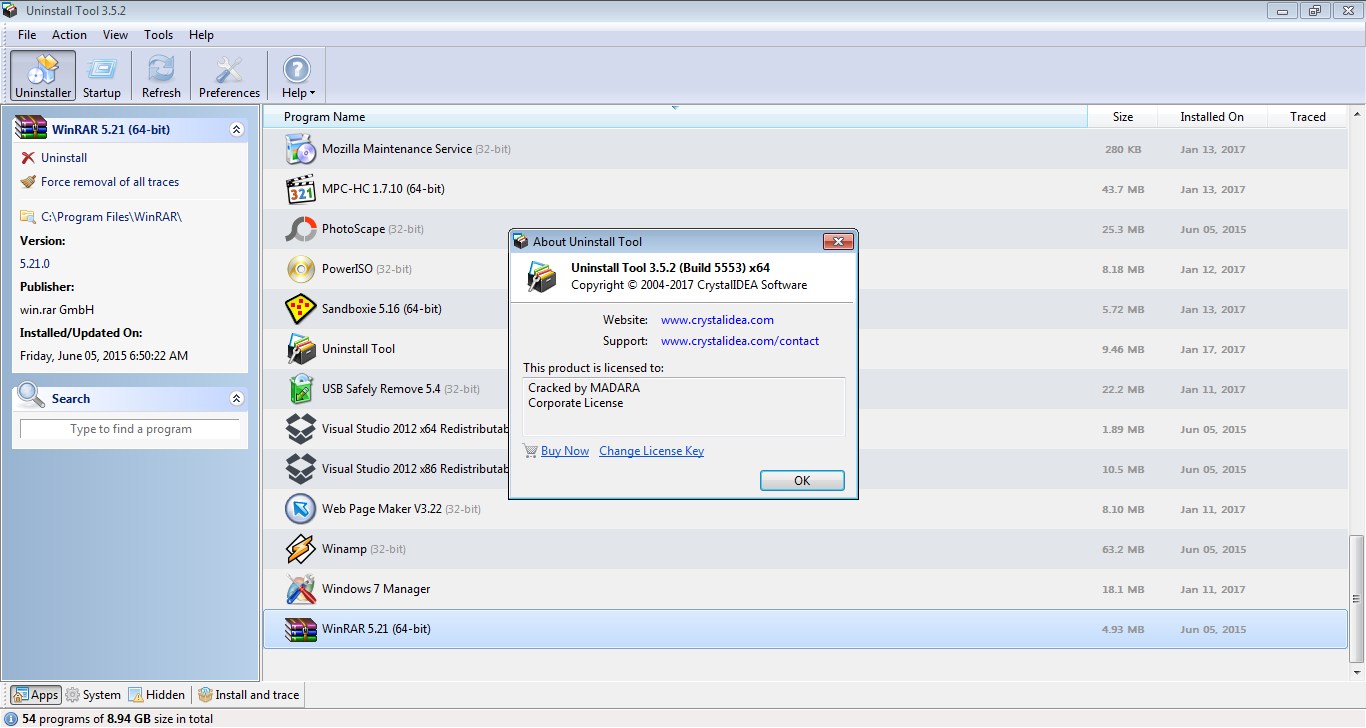Click the PowerISO disc icon
The height and width of the screenshot is (728, 1366).
pyautogui.click(x=301, y=269)
